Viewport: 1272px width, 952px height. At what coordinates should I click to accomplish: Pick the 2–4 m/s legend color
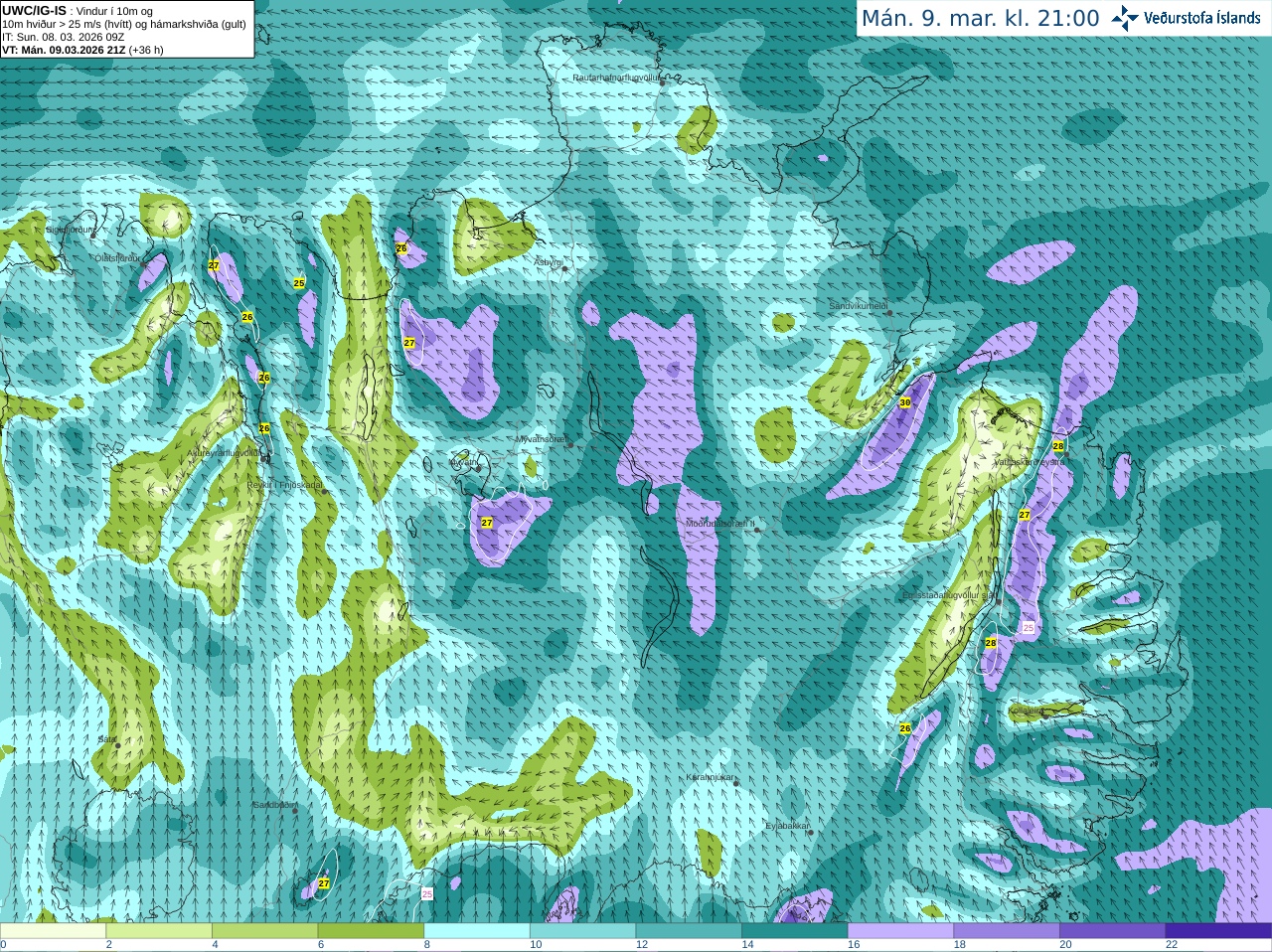159,931
